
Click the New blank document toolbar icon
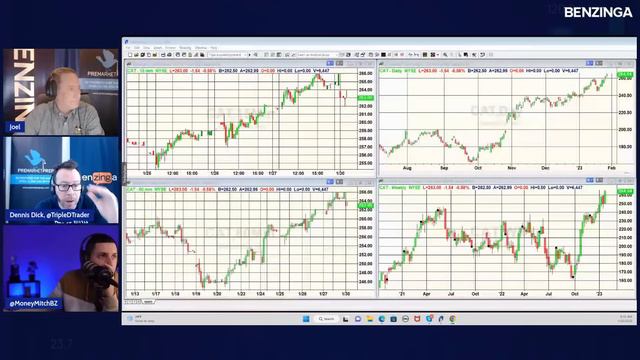(130, 55)
